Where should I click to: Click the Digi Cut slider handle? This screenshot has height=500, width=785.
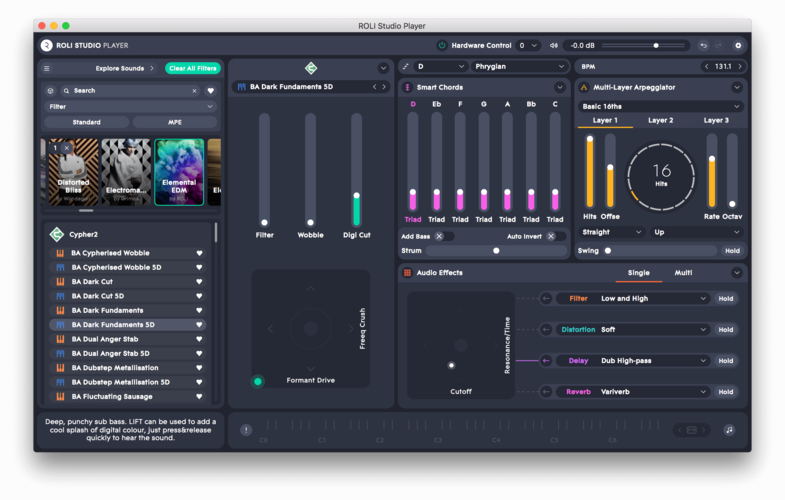coord(356,196)
